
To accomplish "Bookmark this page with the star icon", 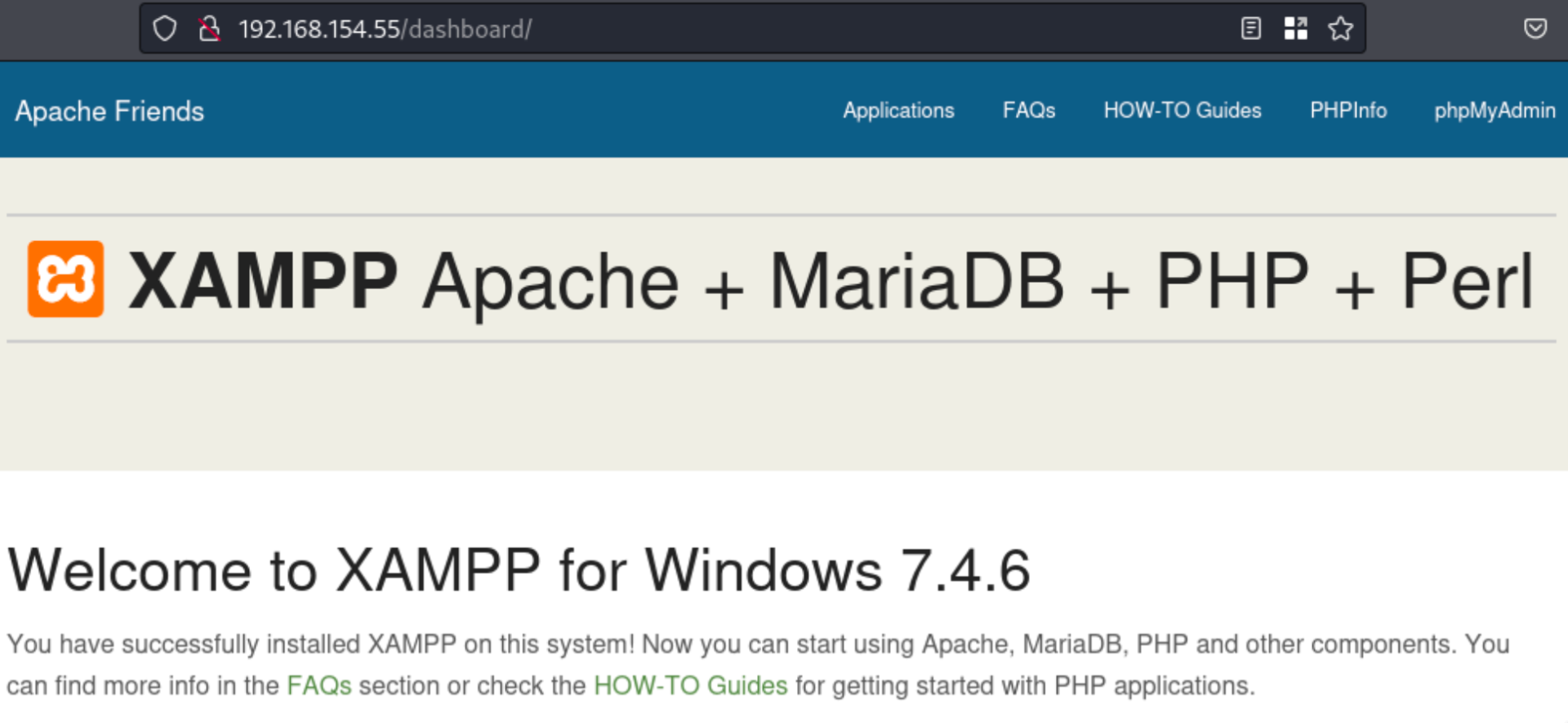I will (1340, 29).
